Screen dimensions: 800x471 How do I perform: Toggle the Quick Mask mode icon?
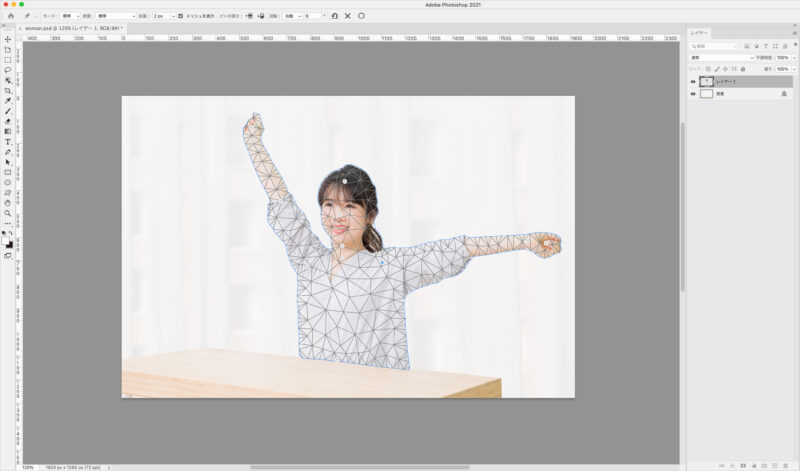[8, 256]
